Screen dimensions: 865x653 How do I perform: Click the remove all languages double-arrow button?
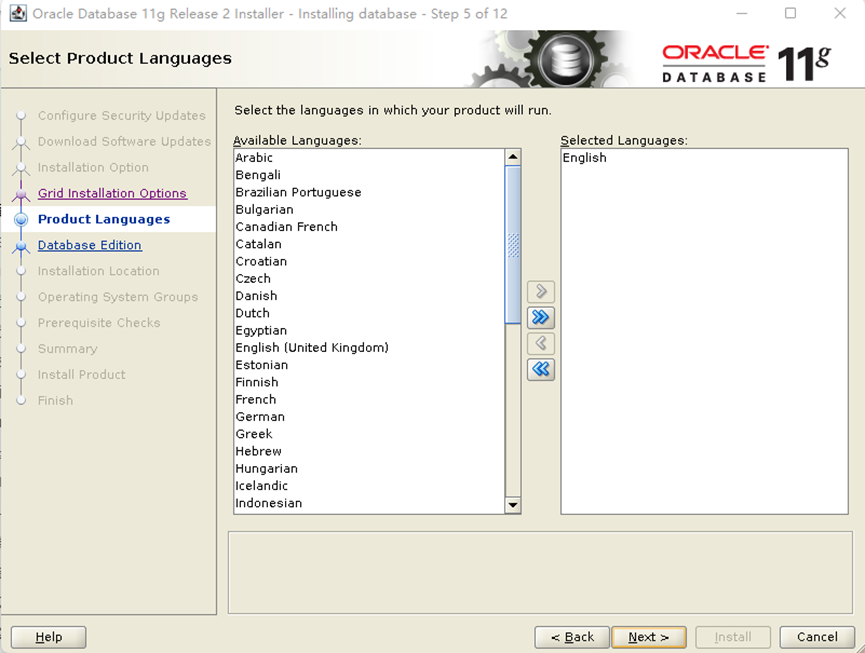541,369
